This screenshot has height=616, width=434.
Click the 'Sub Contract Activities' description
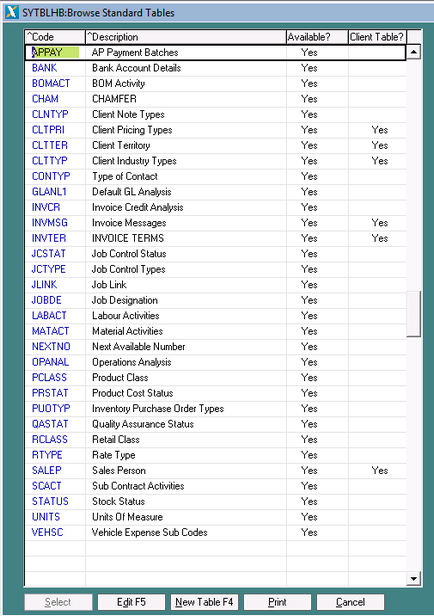[x=138, y=486]
